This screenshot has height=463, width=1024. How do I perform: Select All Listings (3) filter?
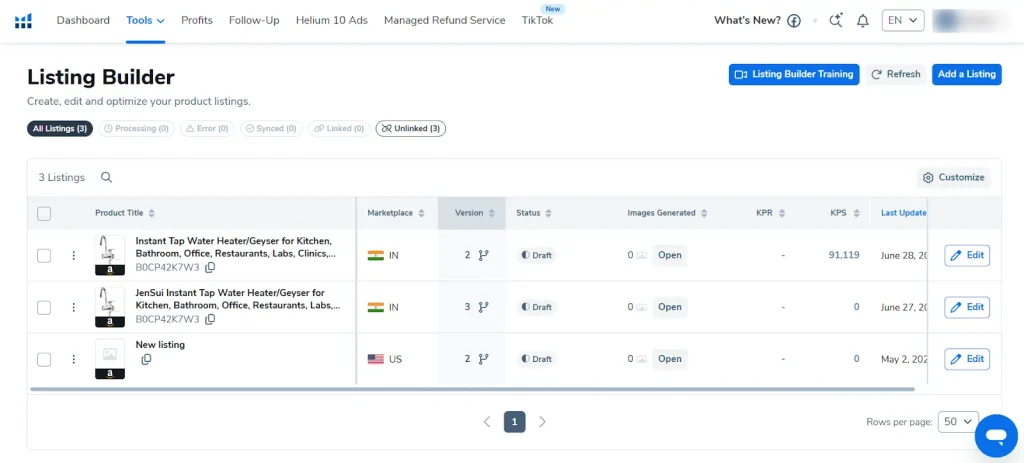pyautogui.click(x=60, y=129)
